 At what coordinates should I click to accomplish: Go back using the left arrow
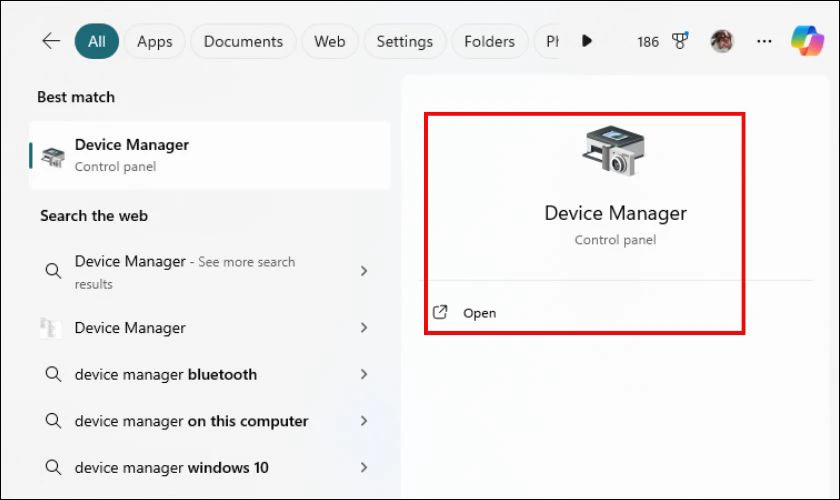(x=51, y=41)
